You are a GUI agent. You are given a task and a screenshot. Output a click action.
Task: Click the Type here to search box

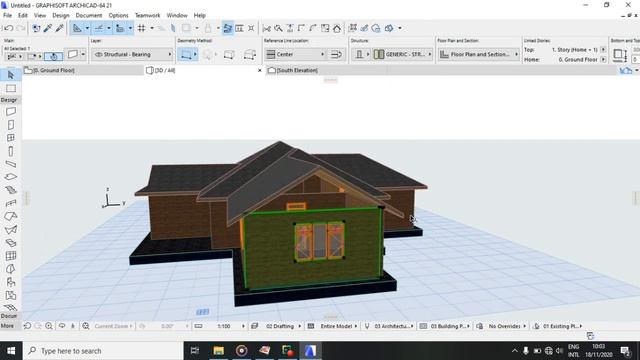[103, 351]
